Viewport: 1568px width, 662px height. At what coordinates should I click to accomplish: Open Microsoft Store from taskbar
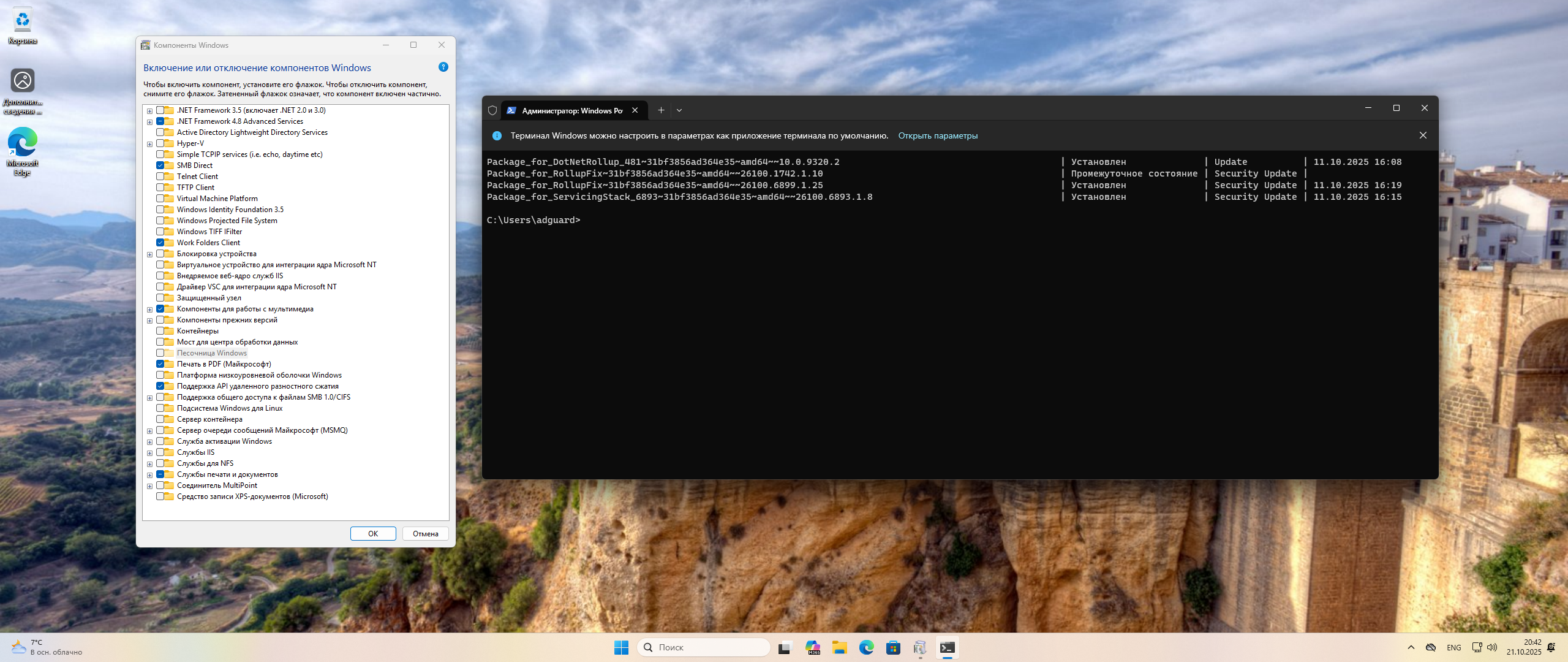(893, 647)
